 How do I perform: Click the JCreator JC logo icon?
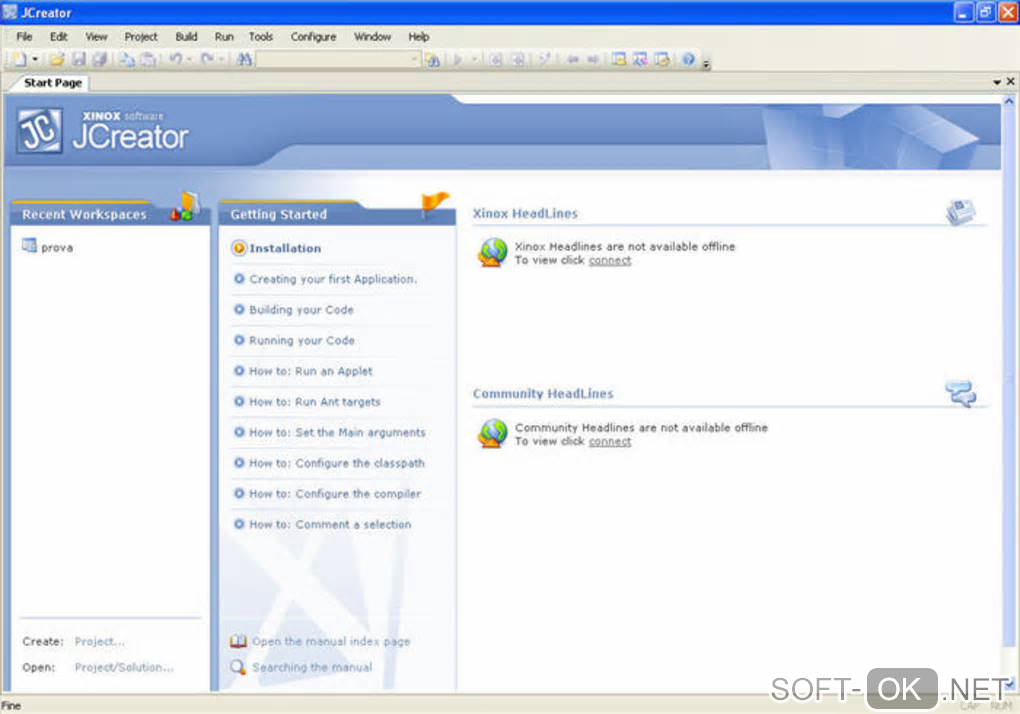[40, 131]
